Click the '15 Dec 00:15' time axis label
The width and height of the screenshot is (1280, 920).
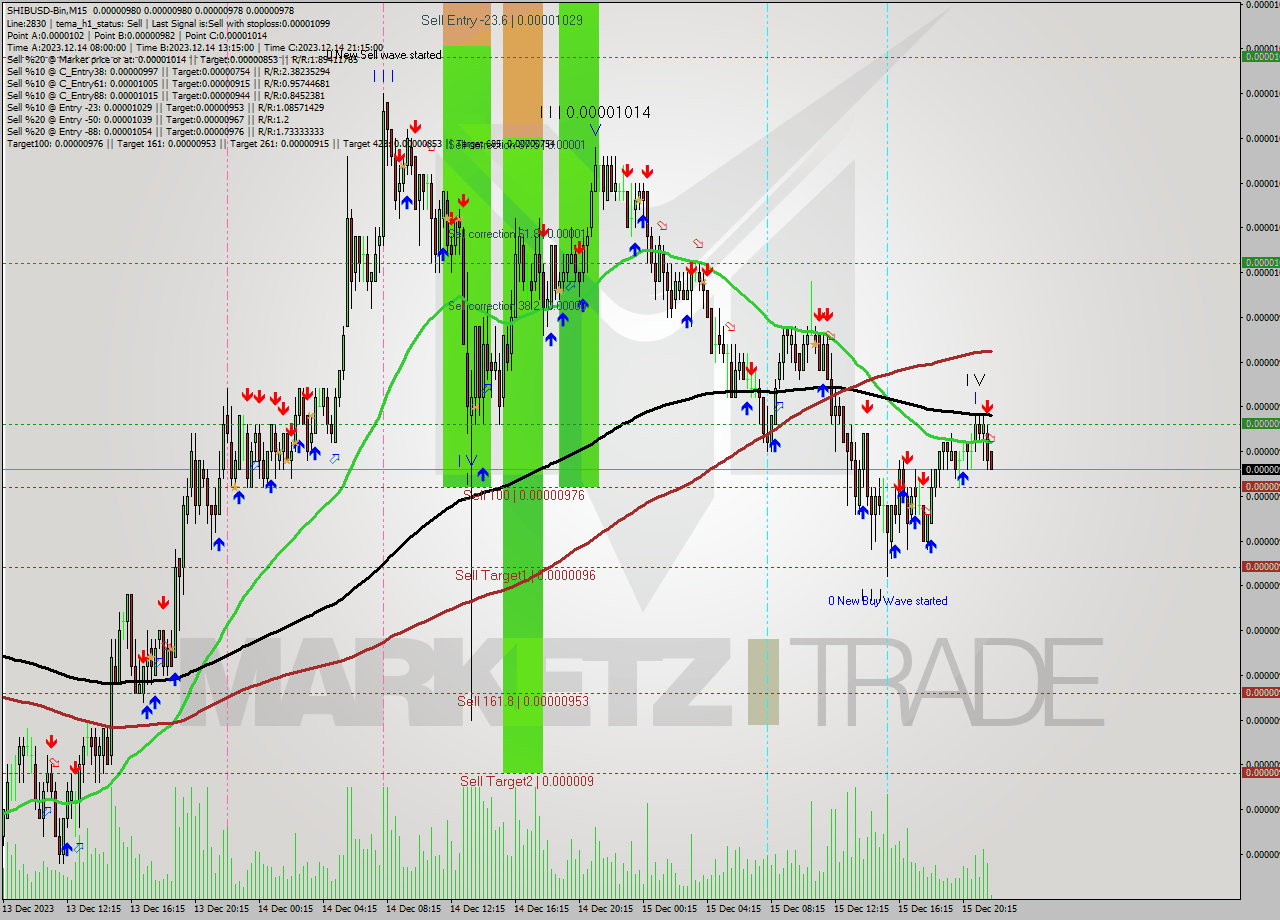[x=669, y=909]
